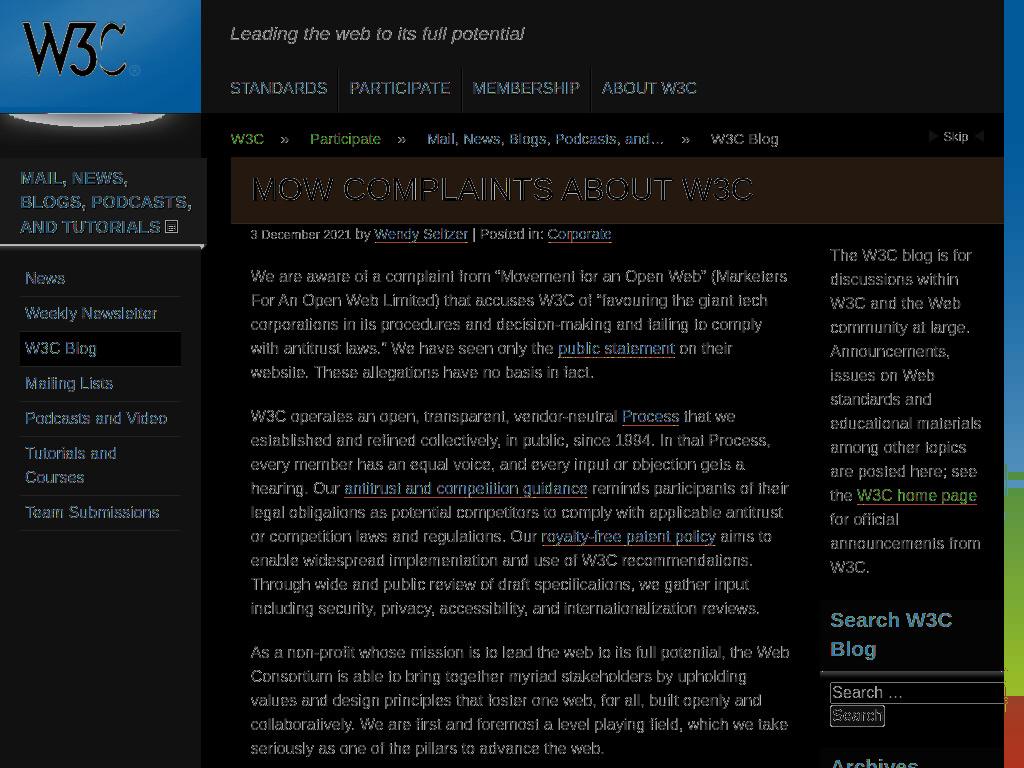This screenshot has height=768, width=1024.
Task: Open royalty-free patent policy link
Action: 628,537
